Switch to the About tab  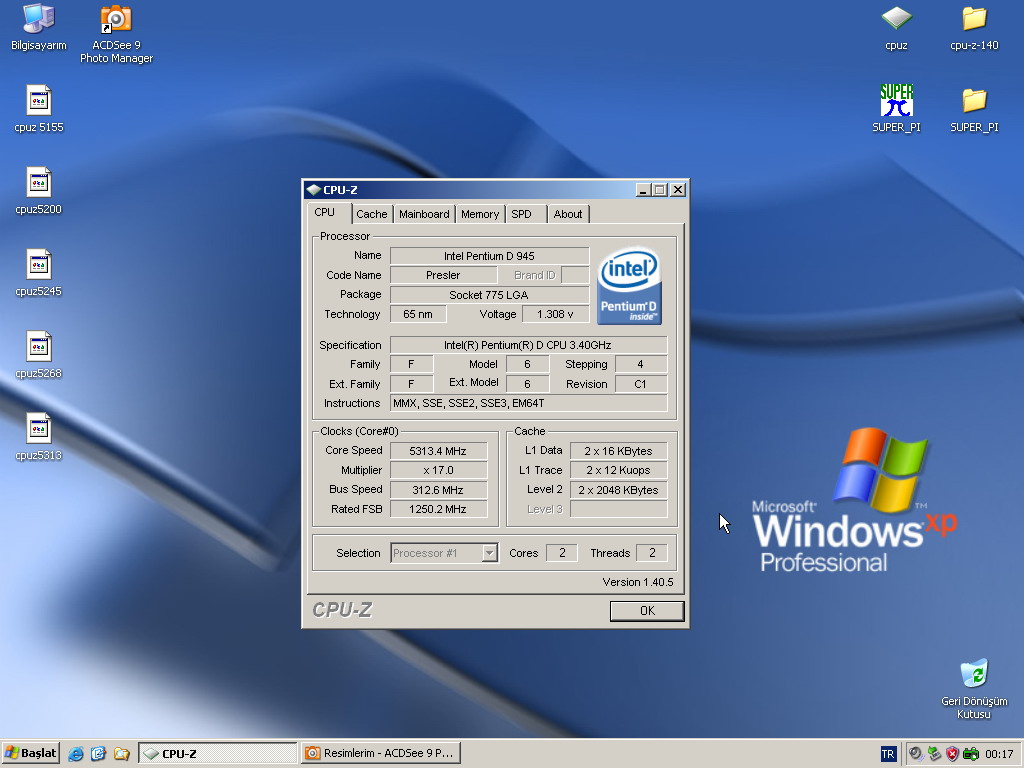click(x=568, y=214)
